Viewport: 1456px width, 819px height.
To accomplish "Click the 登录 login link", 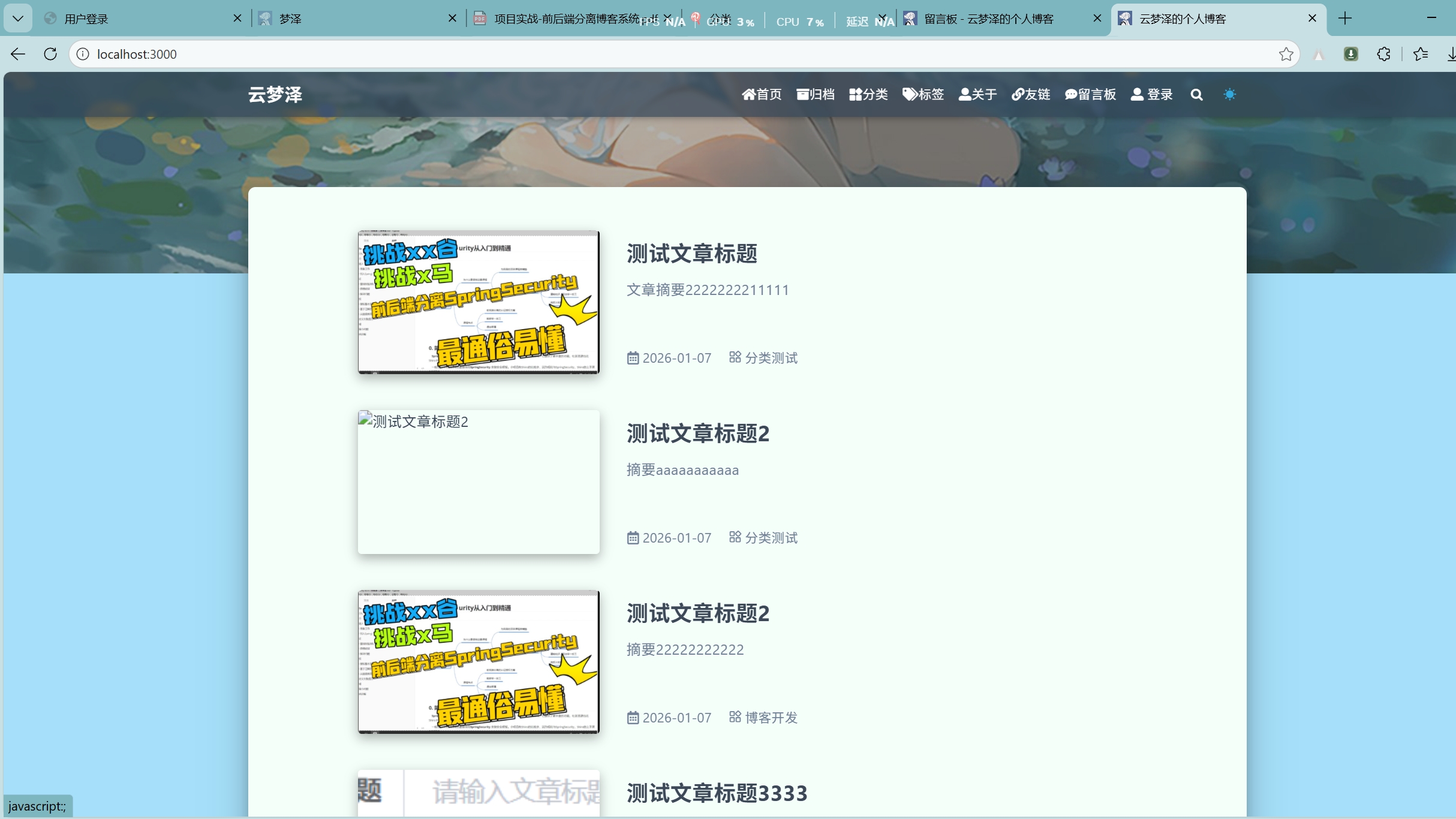I will tap(1151, 95).
